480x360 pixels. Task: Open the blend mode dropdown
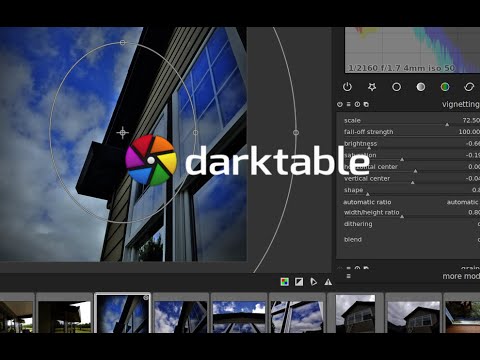pyautogui.click(x=412, y=239)
